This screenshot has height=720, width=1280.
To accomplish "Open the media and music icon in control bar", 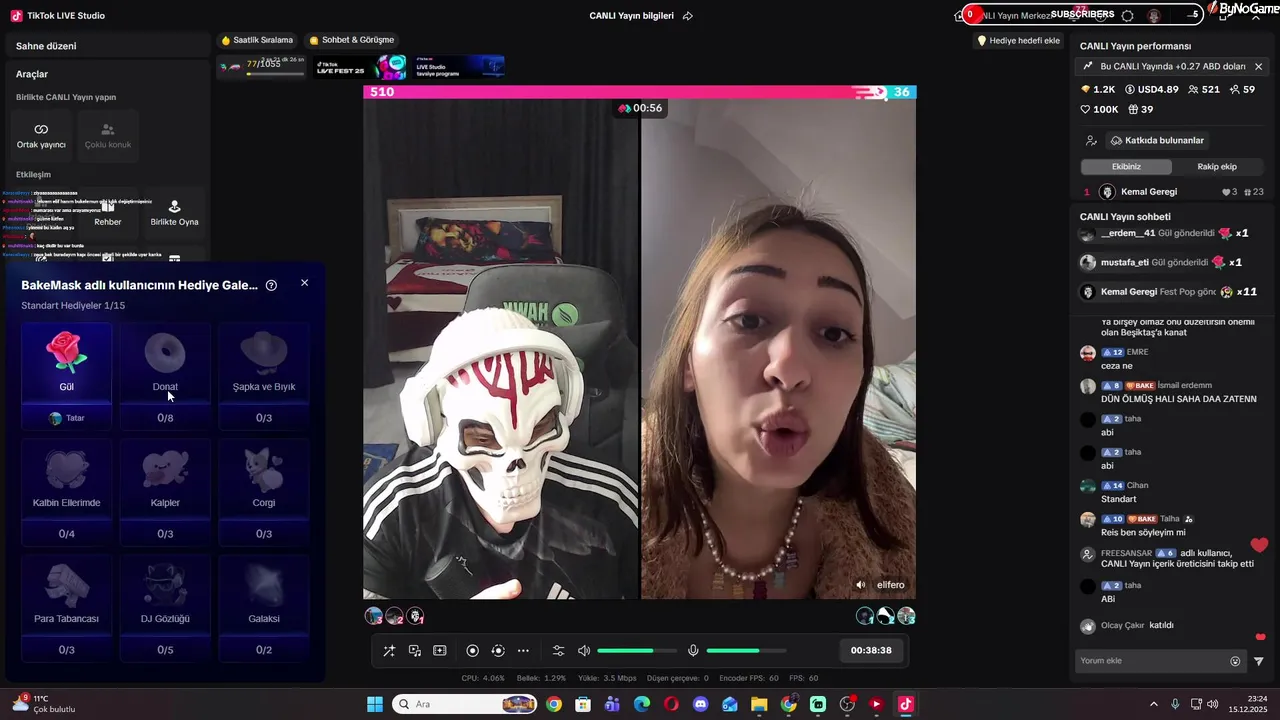I will pos(414,651).
